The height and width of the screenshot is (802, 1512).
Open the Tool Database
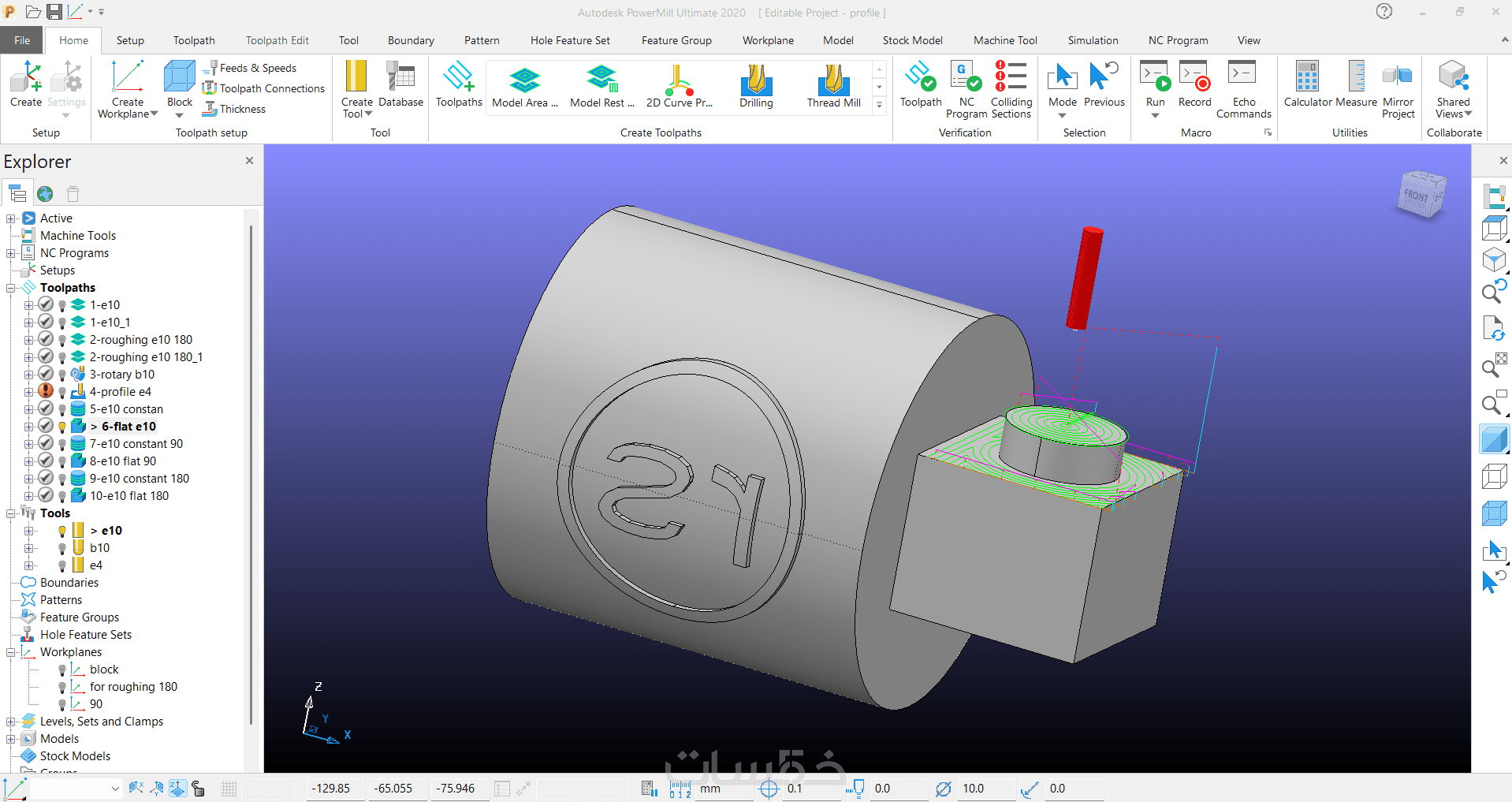click(400, 84)
